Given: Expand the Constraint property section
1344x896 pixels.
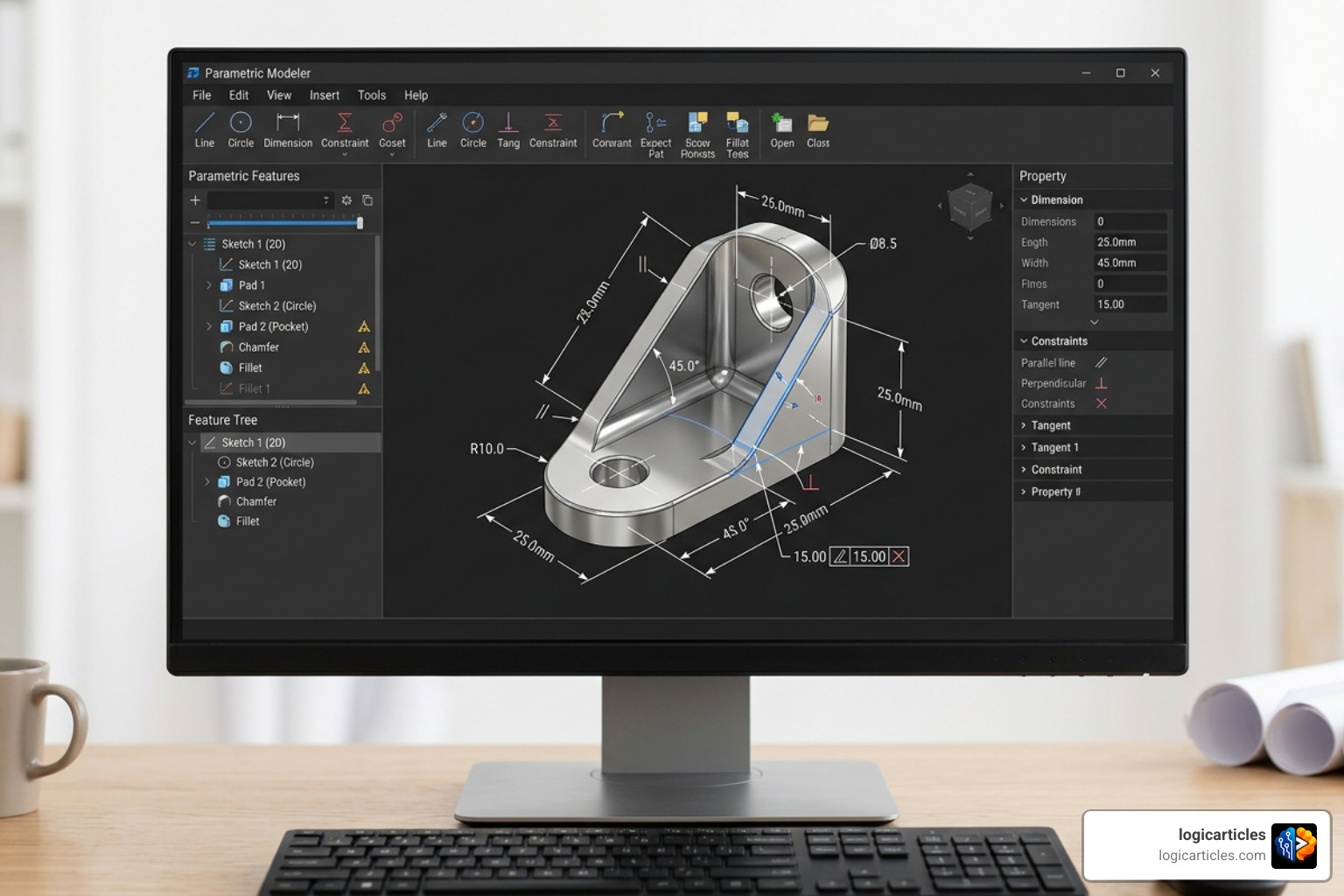Looking at the screenshot, I should coord(1024,470).
